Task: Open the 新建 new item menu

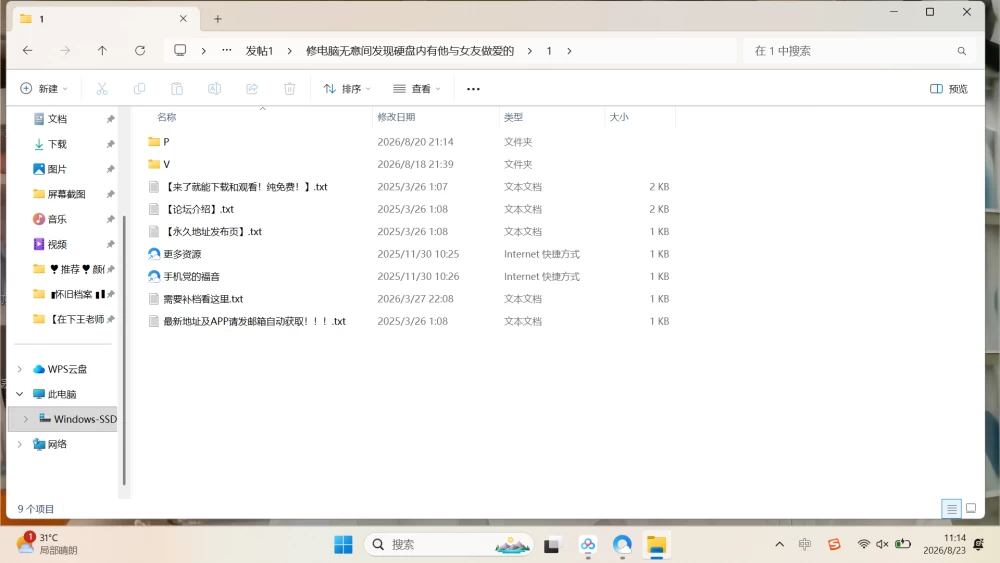Action: (44, 89)
